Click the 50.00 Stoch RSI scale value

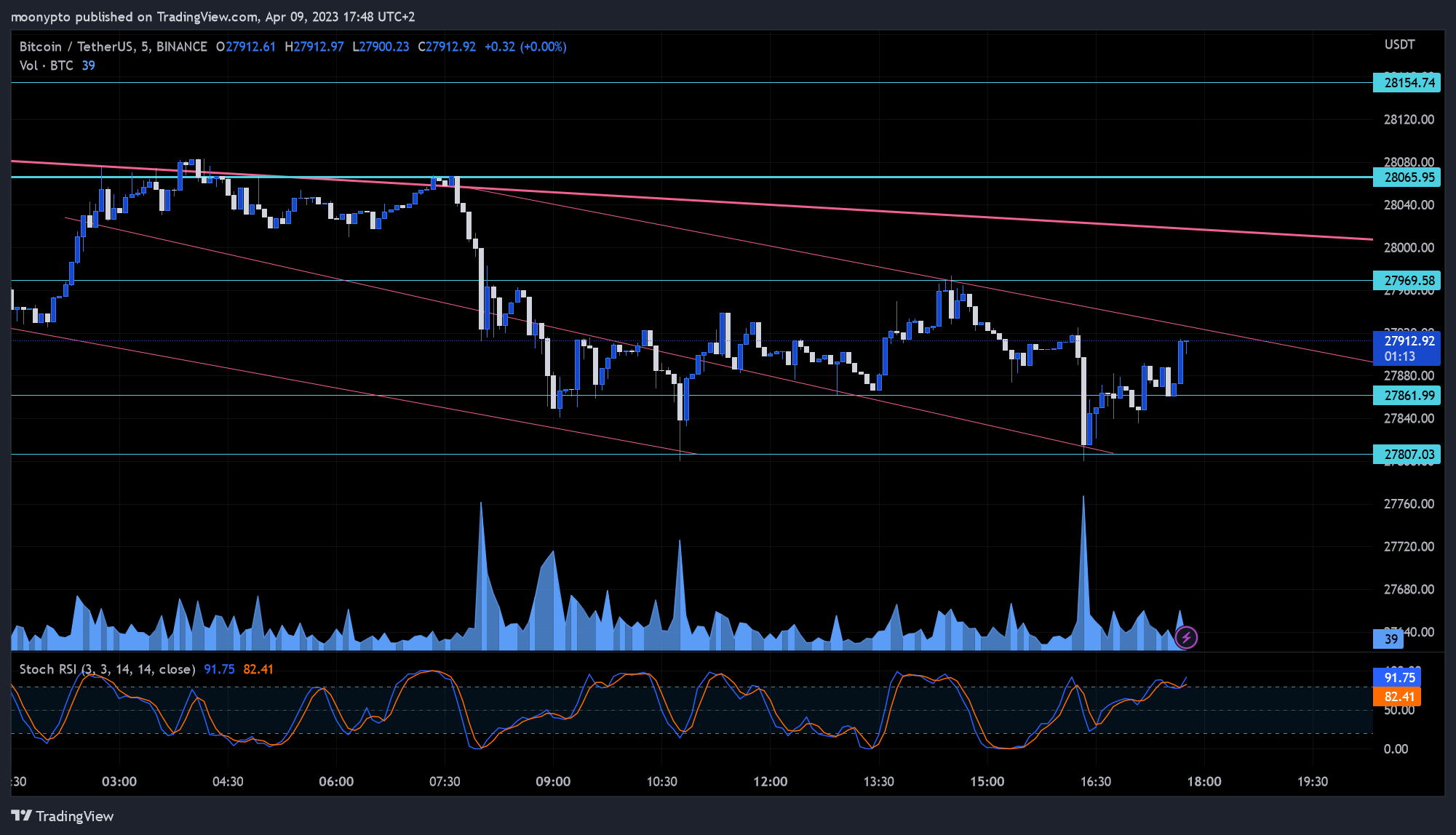coord(1399,711)
